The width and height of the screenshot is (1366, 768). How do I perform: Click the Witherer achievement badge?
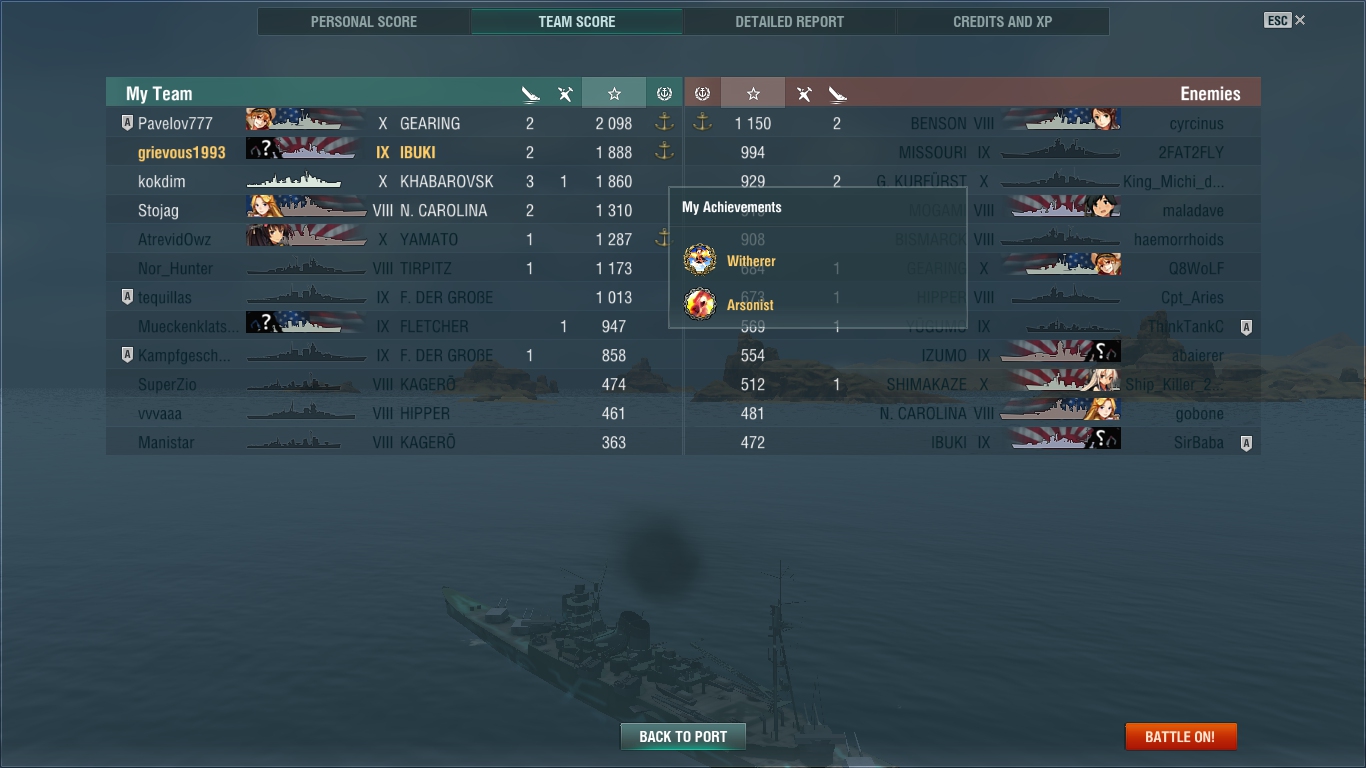[700, 260]
